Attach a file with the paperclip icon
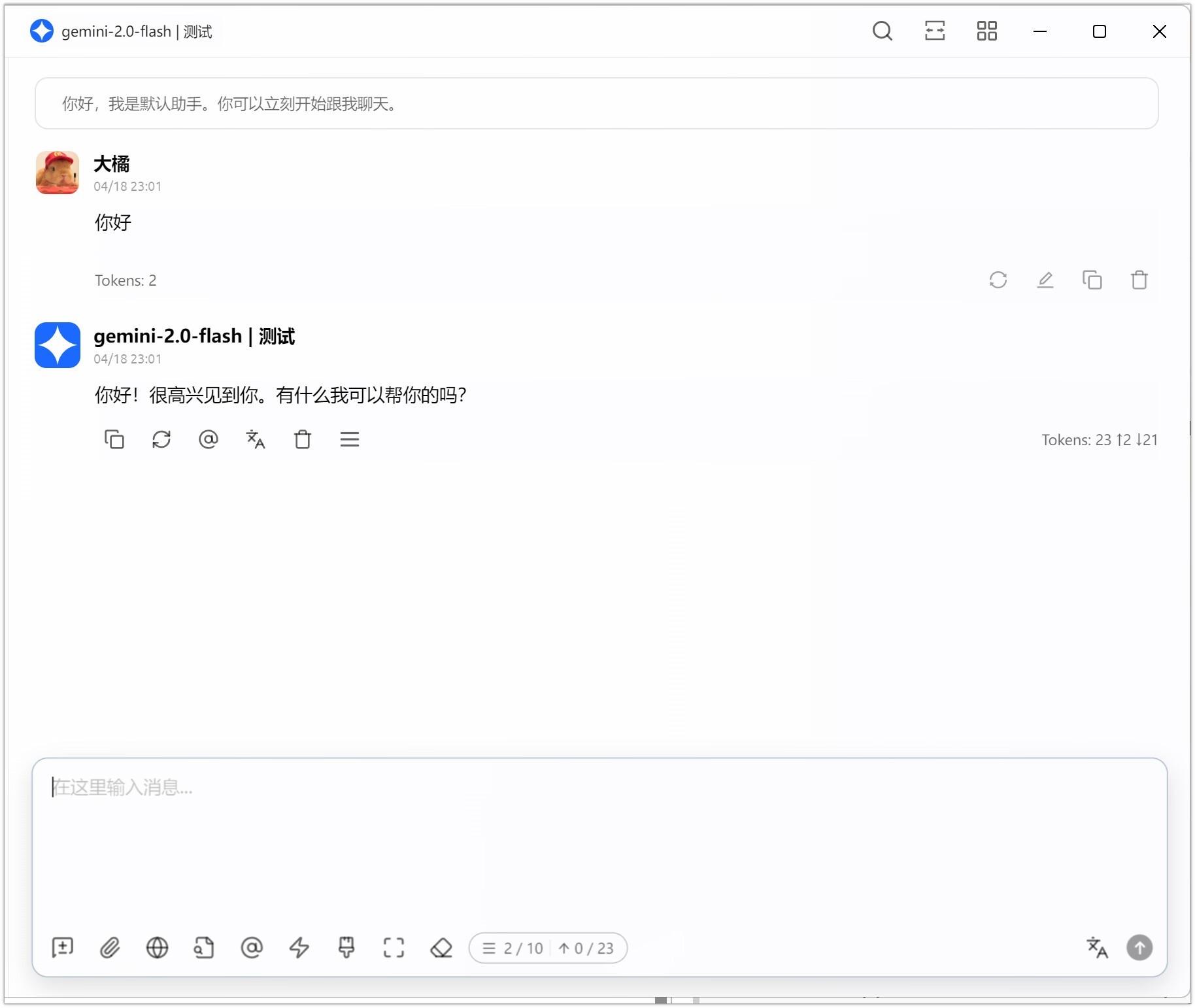The height and width of the screenshot is (1008, 1195). click(x=110, y=947)
